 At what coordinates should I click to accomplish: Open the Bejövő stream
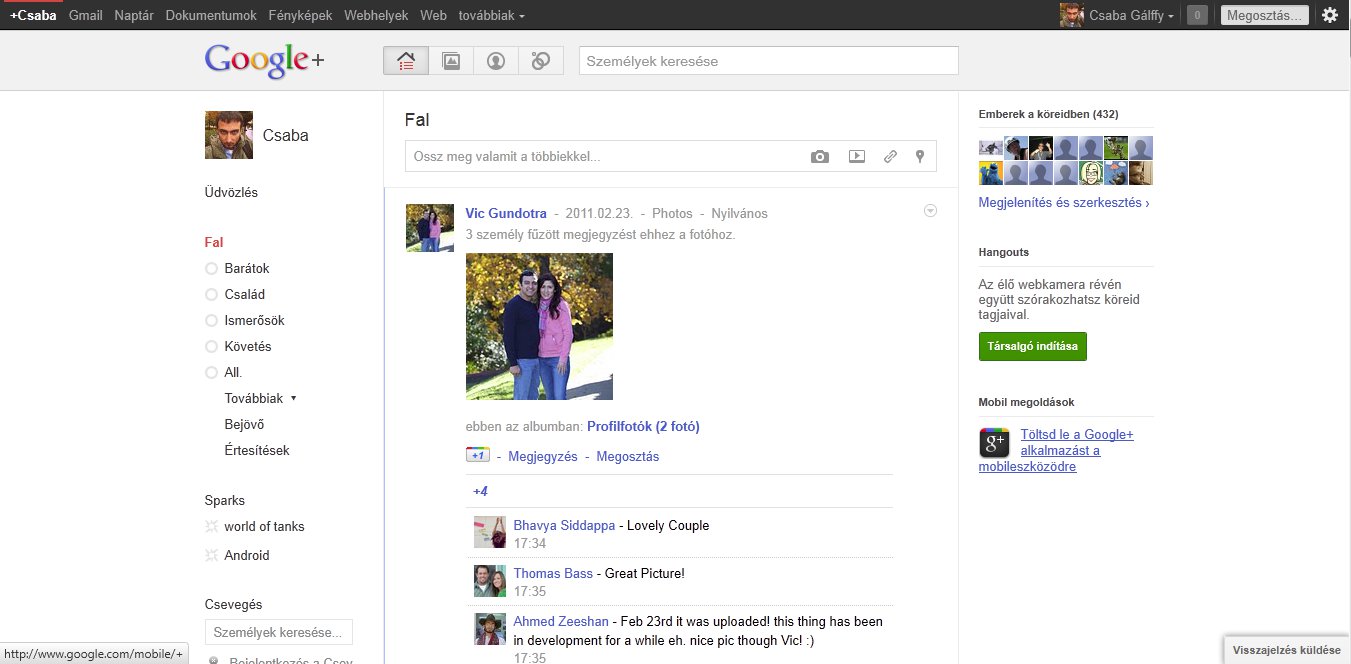[243, 424]
